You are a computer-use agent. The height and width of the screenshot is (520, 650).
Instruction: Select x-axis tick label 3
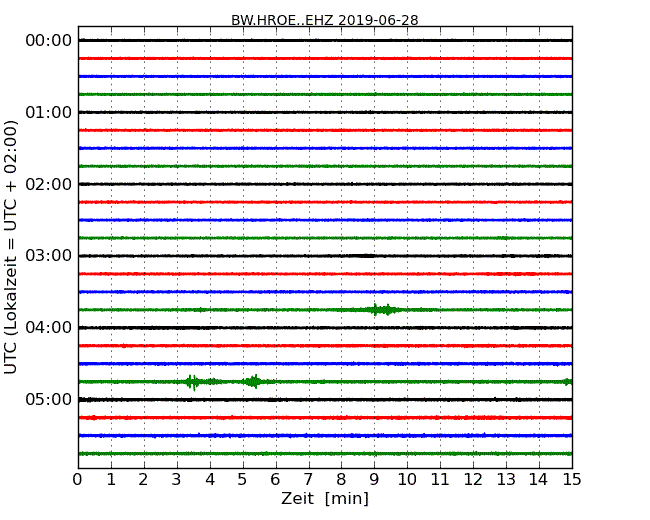177,480
